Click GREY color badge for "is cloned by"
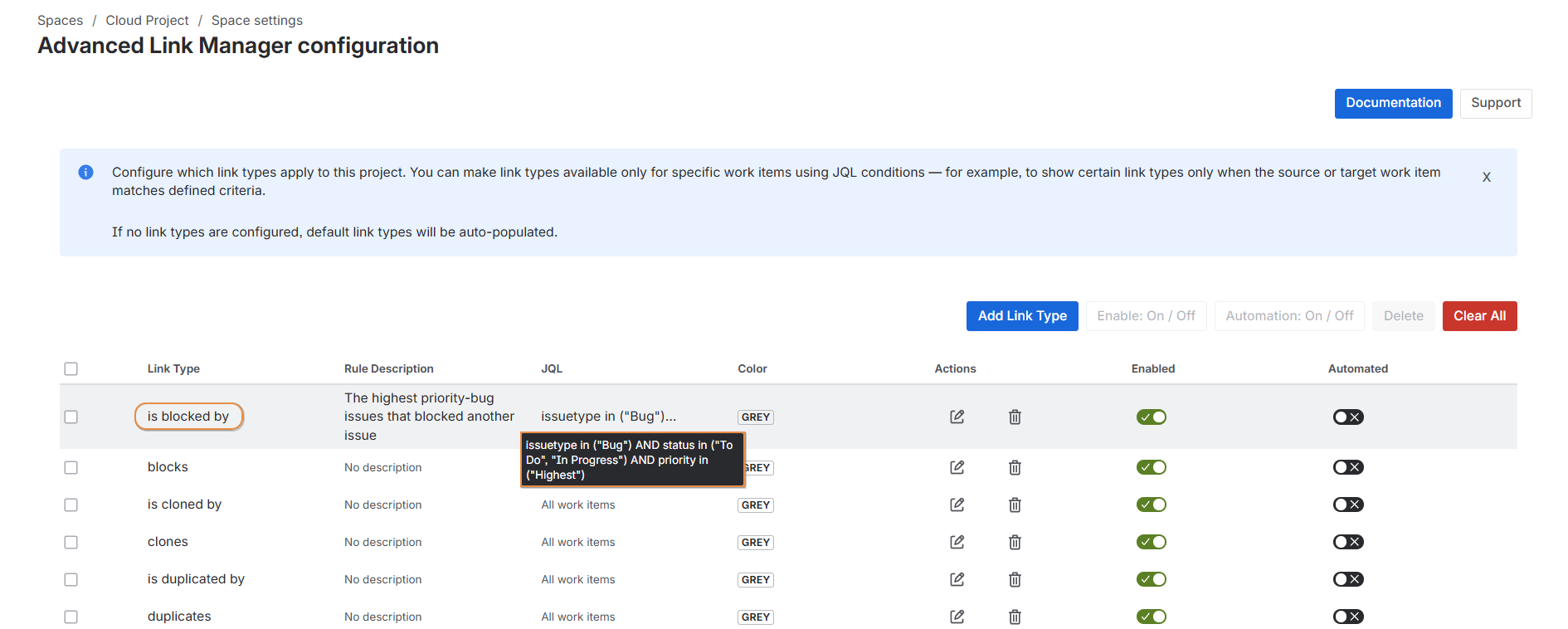 756,505
